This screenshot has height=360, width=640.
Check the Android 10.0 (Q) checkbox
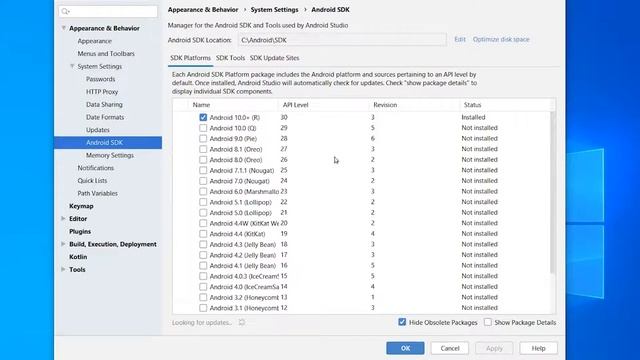tap(203, 128)
